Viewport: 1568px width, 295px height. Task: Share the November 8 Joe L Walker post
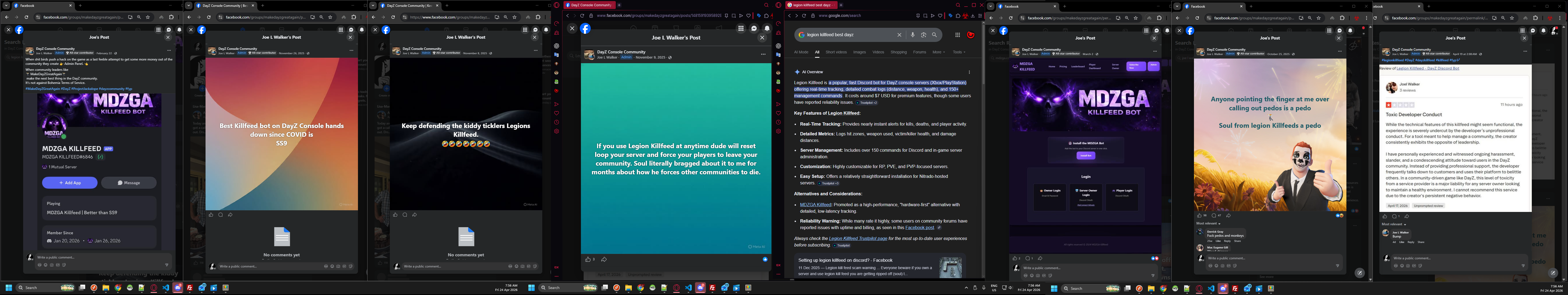click(415, 215)
